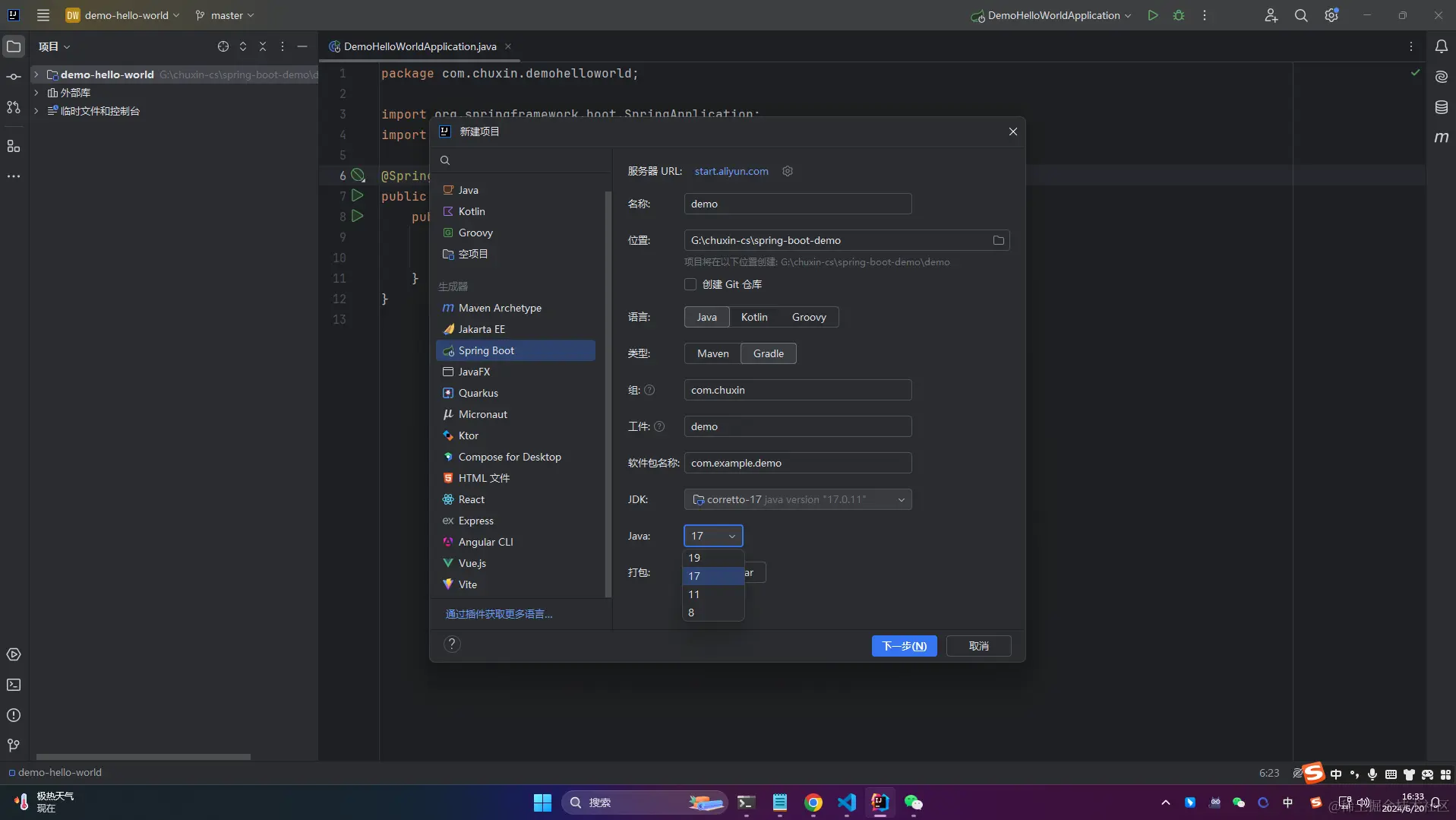Open server URL settings gear in dialog

788,171
